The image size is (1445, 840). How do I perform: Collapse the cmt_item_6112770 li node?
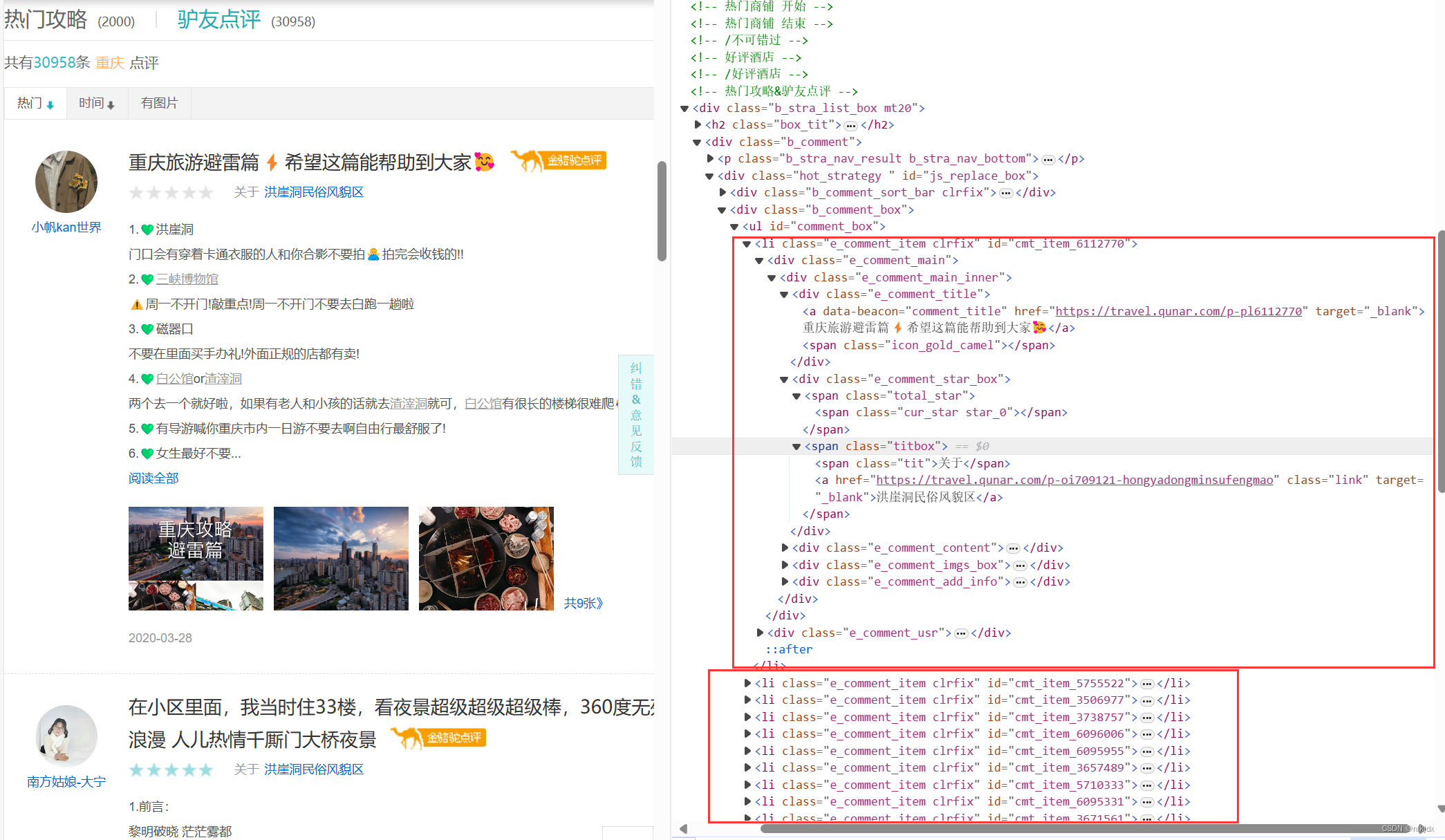[x=747, y=244]
